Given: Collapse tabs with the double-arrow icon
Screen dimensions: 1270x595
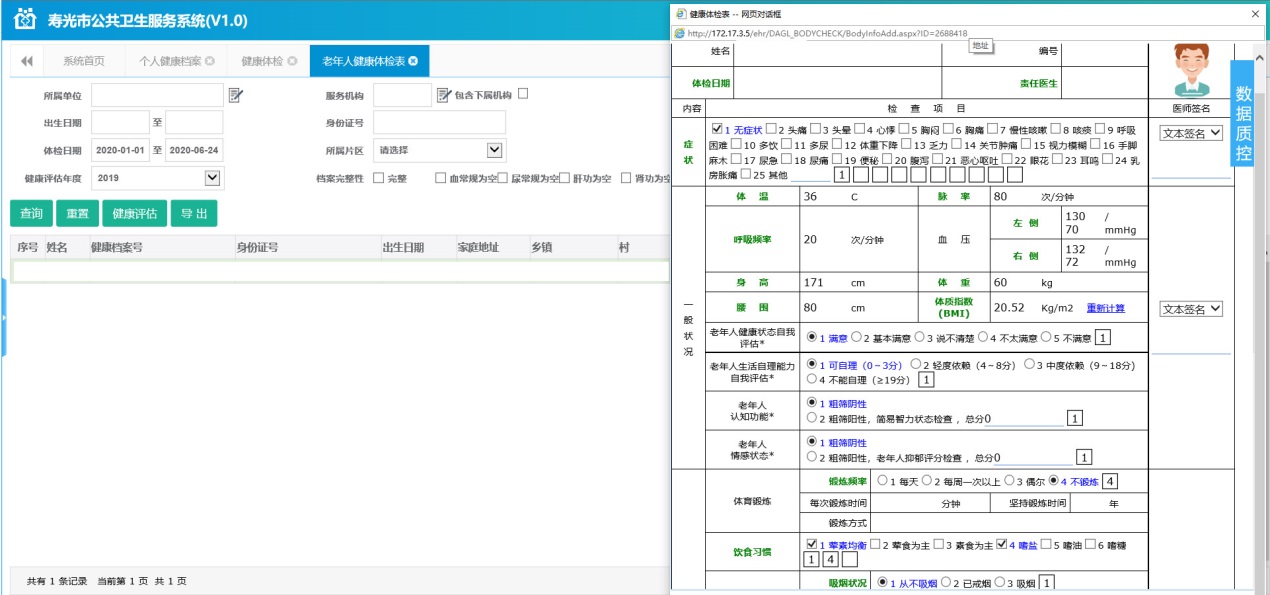Looking at the screenshot, I should (x=26, y=61).
